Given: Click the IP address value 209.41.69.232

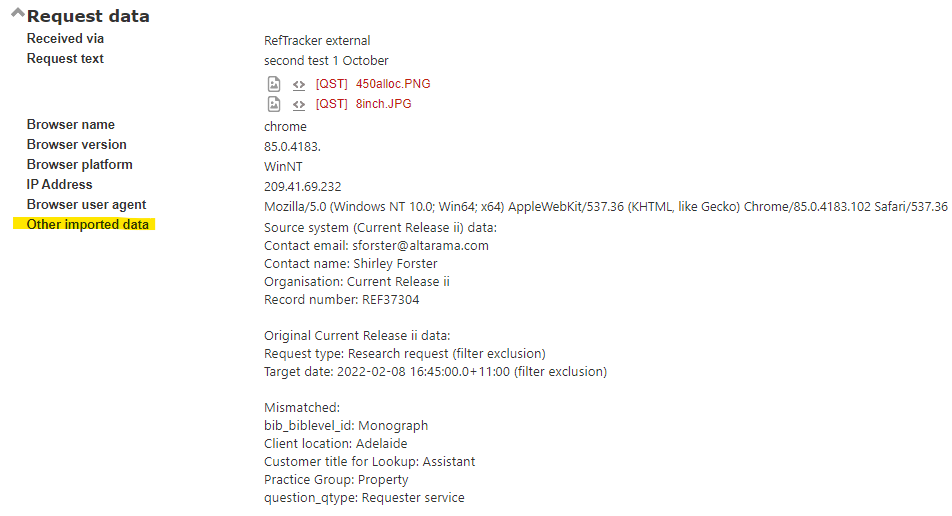Looking at the screenshot, I should click(x=302, y=187).
